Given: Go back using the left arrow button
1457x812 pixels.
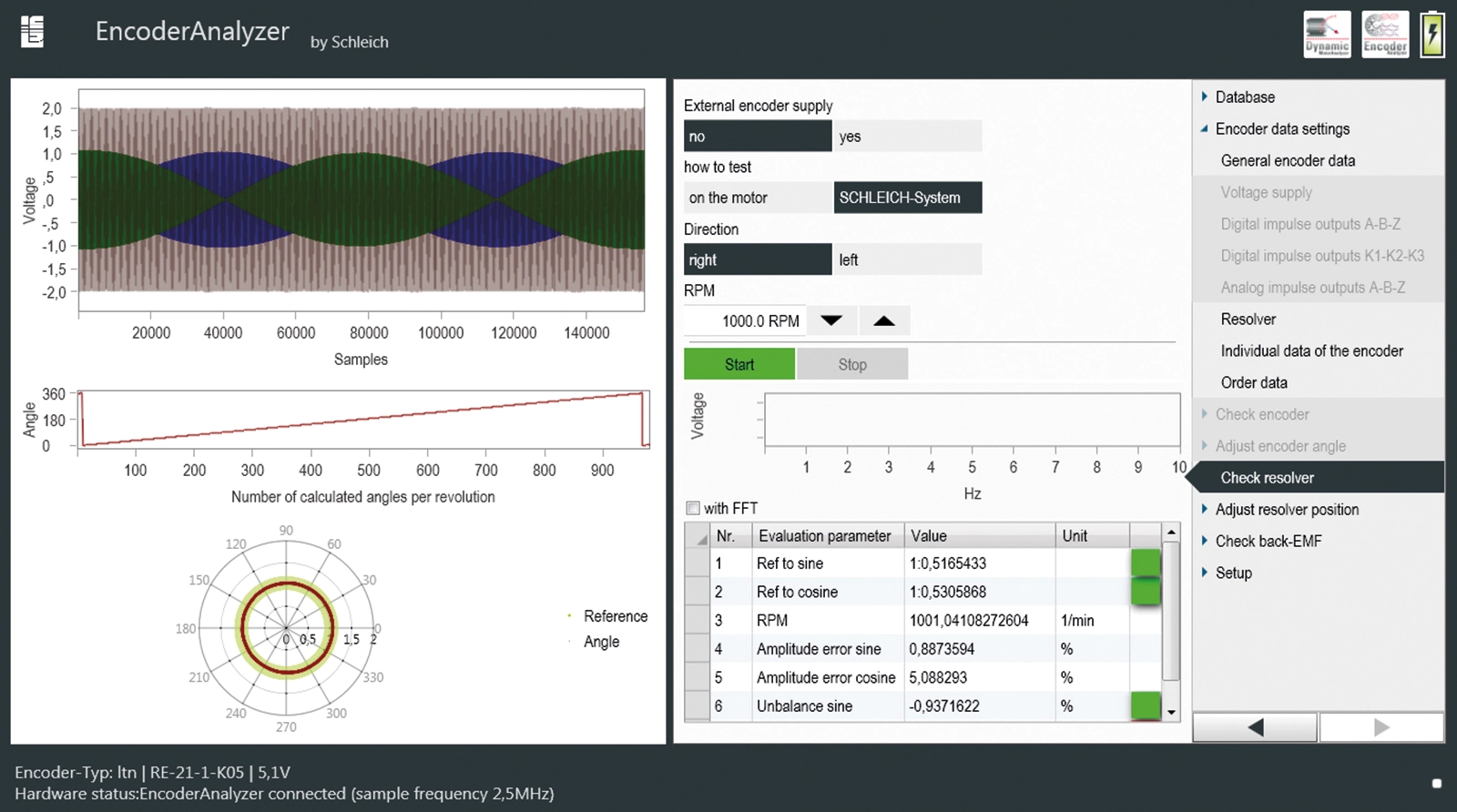Looking at the screenshot, I should [1255, 726].
